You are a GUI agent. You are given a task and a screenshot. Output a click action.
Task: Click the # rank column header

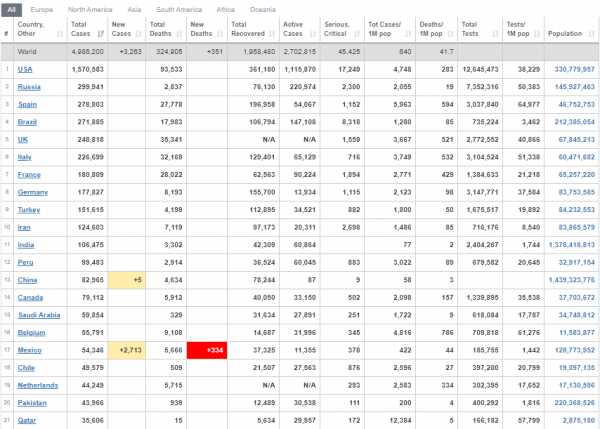point(6,34)
